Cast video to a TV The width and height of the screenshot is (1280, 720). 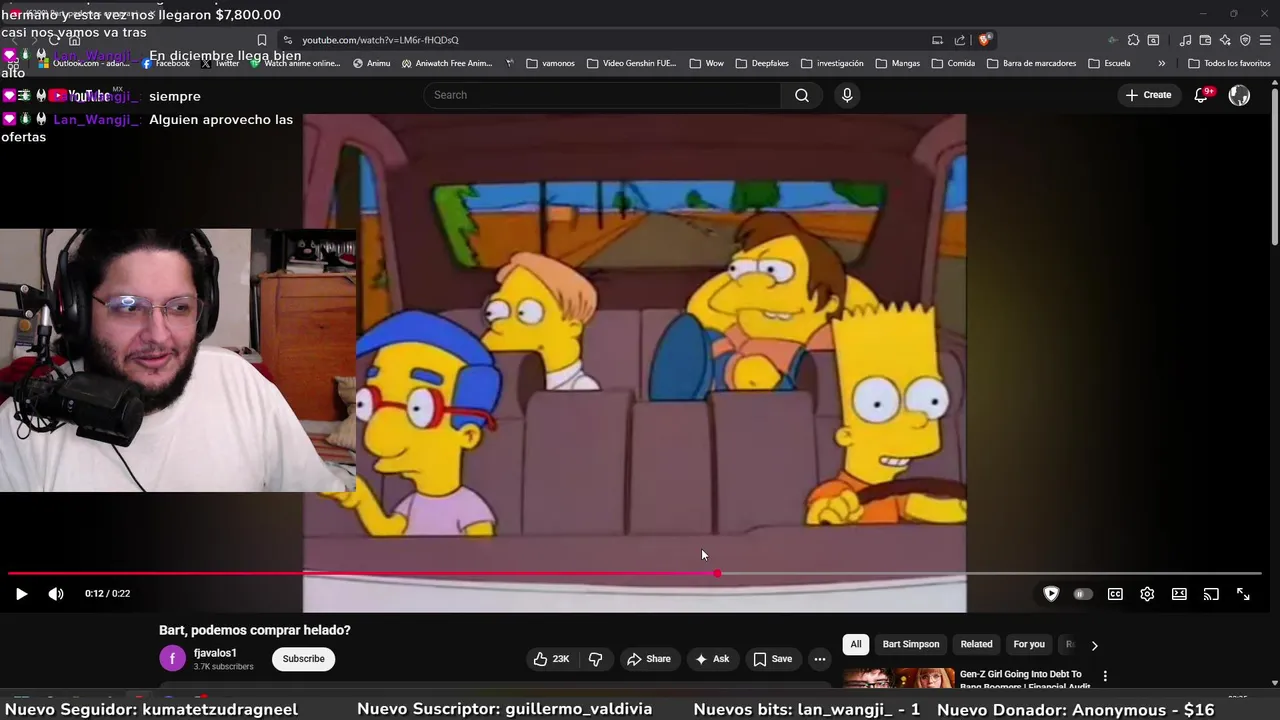click(x=1211, y=594)
